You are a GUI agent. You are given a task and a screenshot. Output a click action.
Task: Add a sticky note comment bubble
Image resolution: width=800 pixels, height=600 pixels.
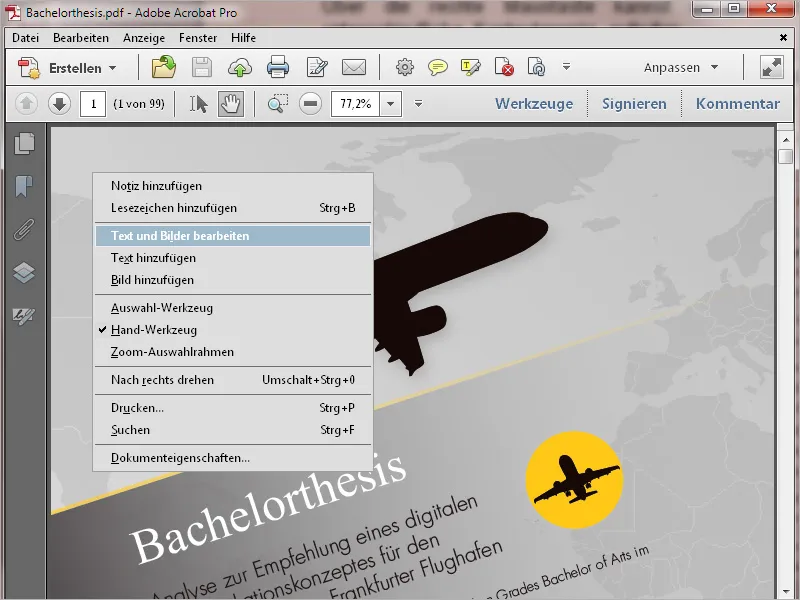[438, 67]
